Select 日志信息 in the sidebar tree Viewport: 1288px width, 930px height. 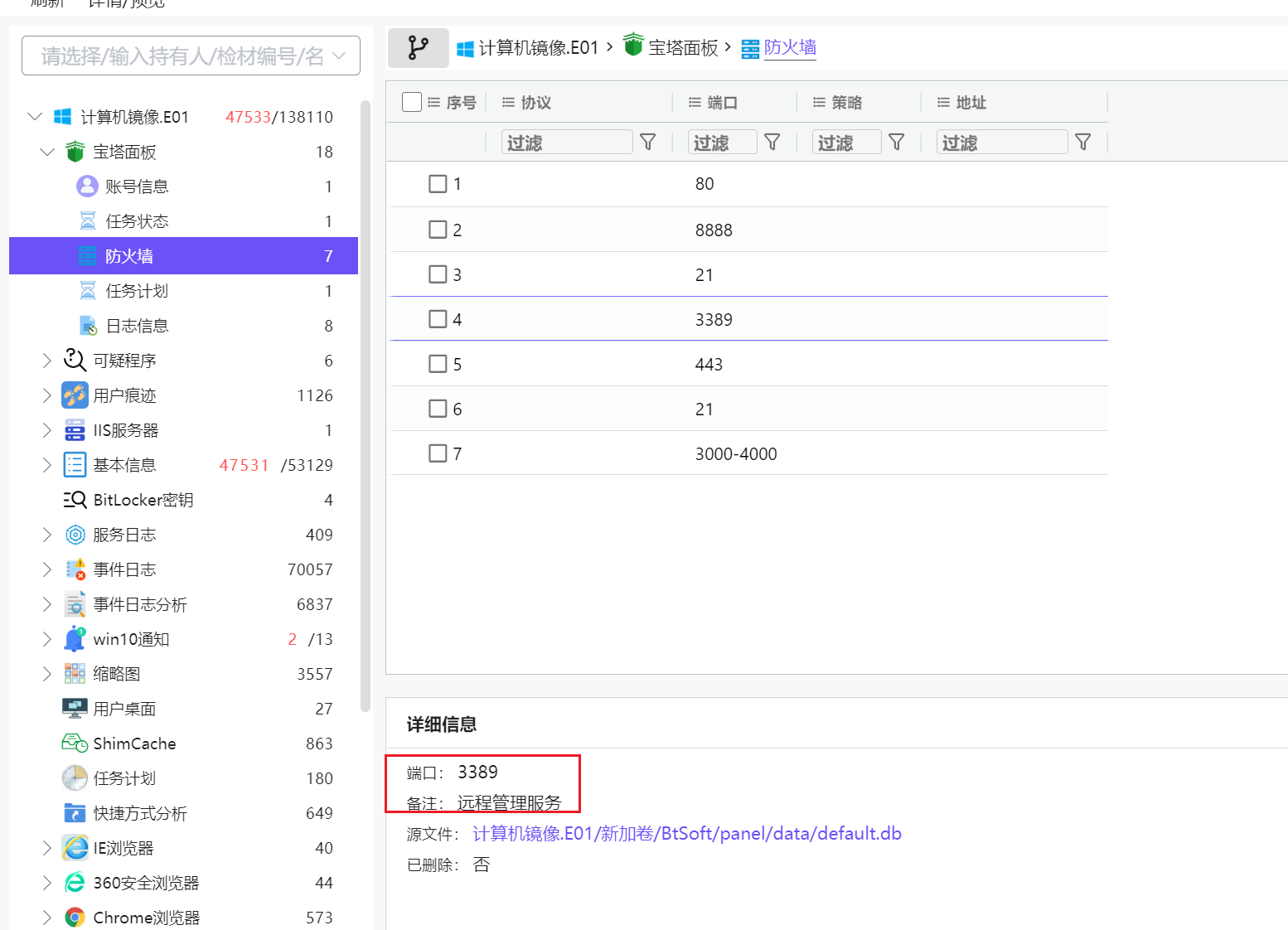pyautogui.click(x=137, y=326)
